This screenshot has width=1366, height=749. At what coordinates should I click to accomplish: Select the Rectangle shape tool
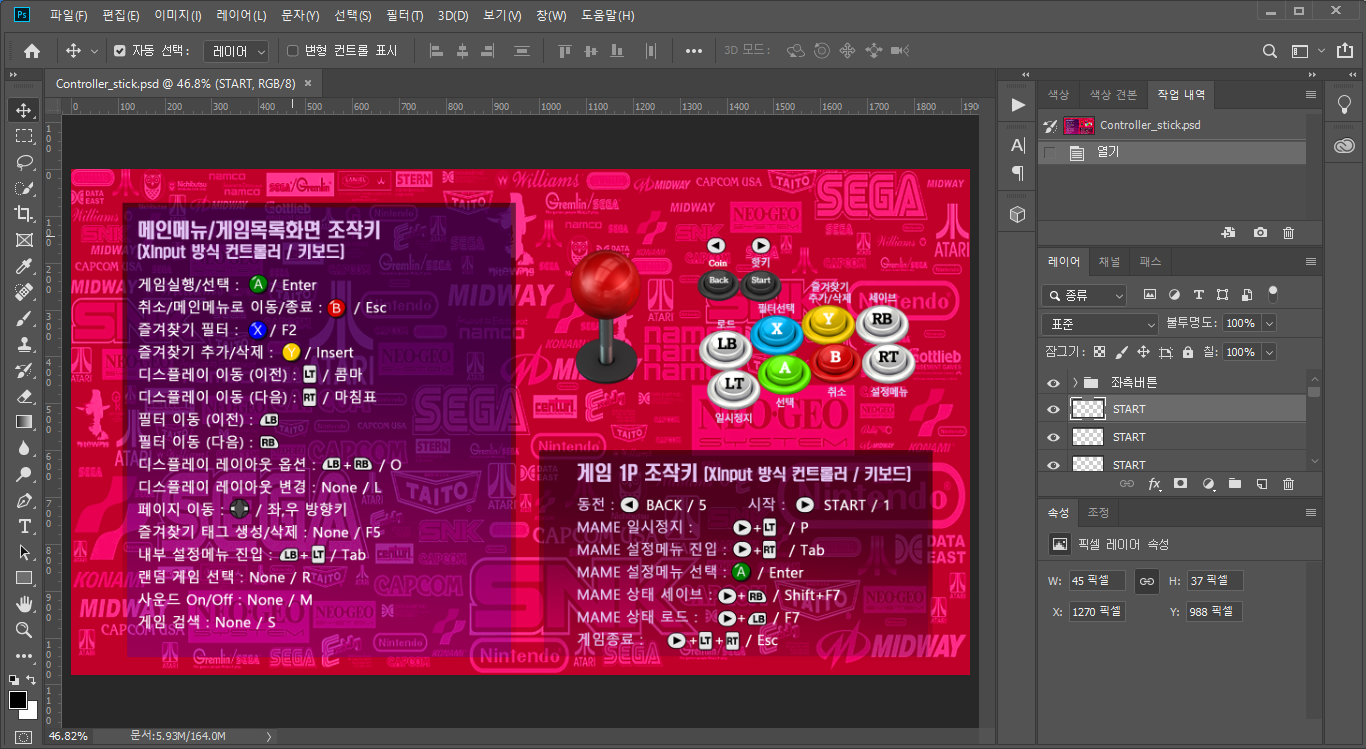click(24, 578)
